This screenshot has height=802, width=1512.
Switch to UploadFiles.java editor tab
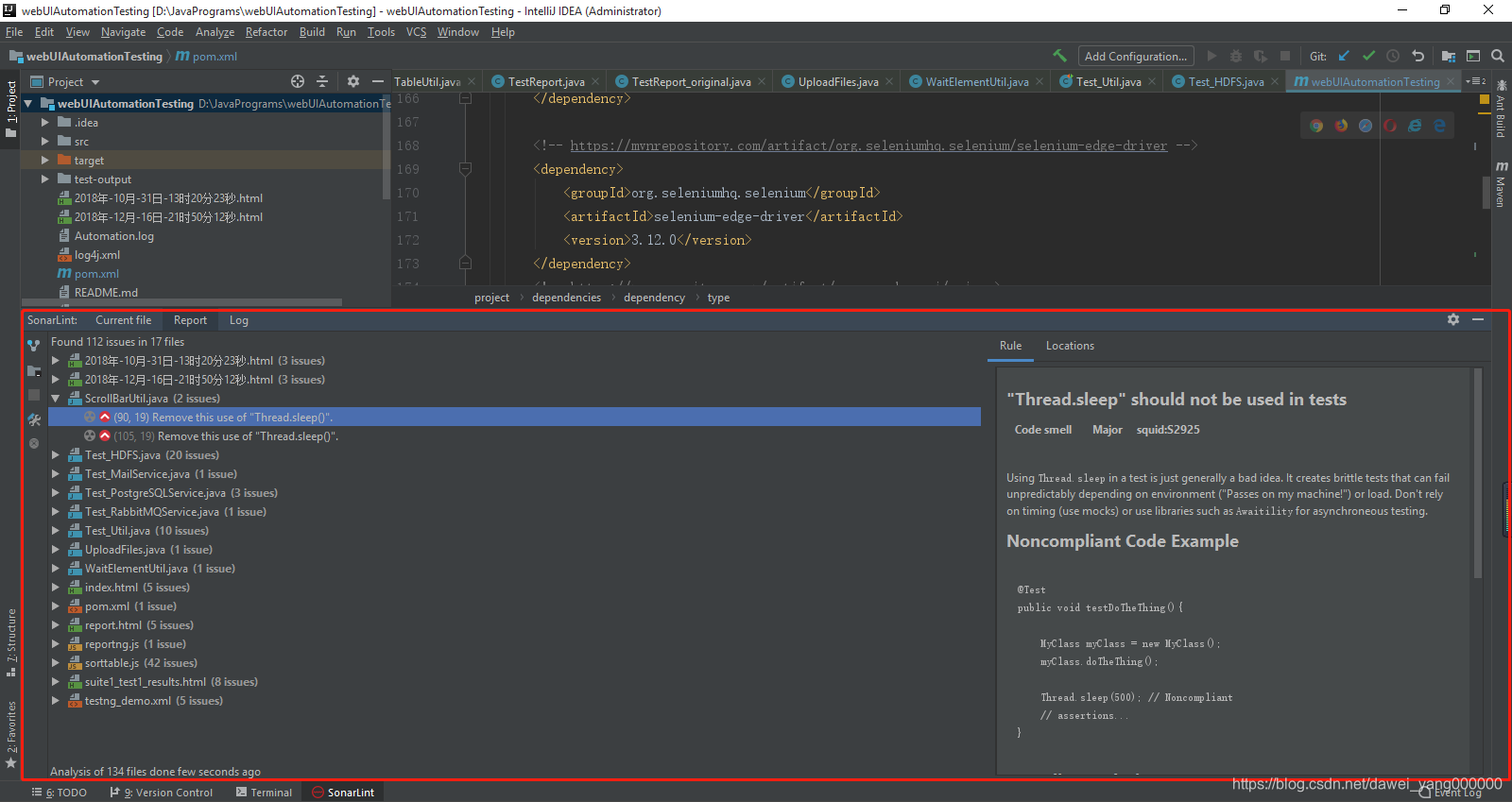[x=838, y=82]
